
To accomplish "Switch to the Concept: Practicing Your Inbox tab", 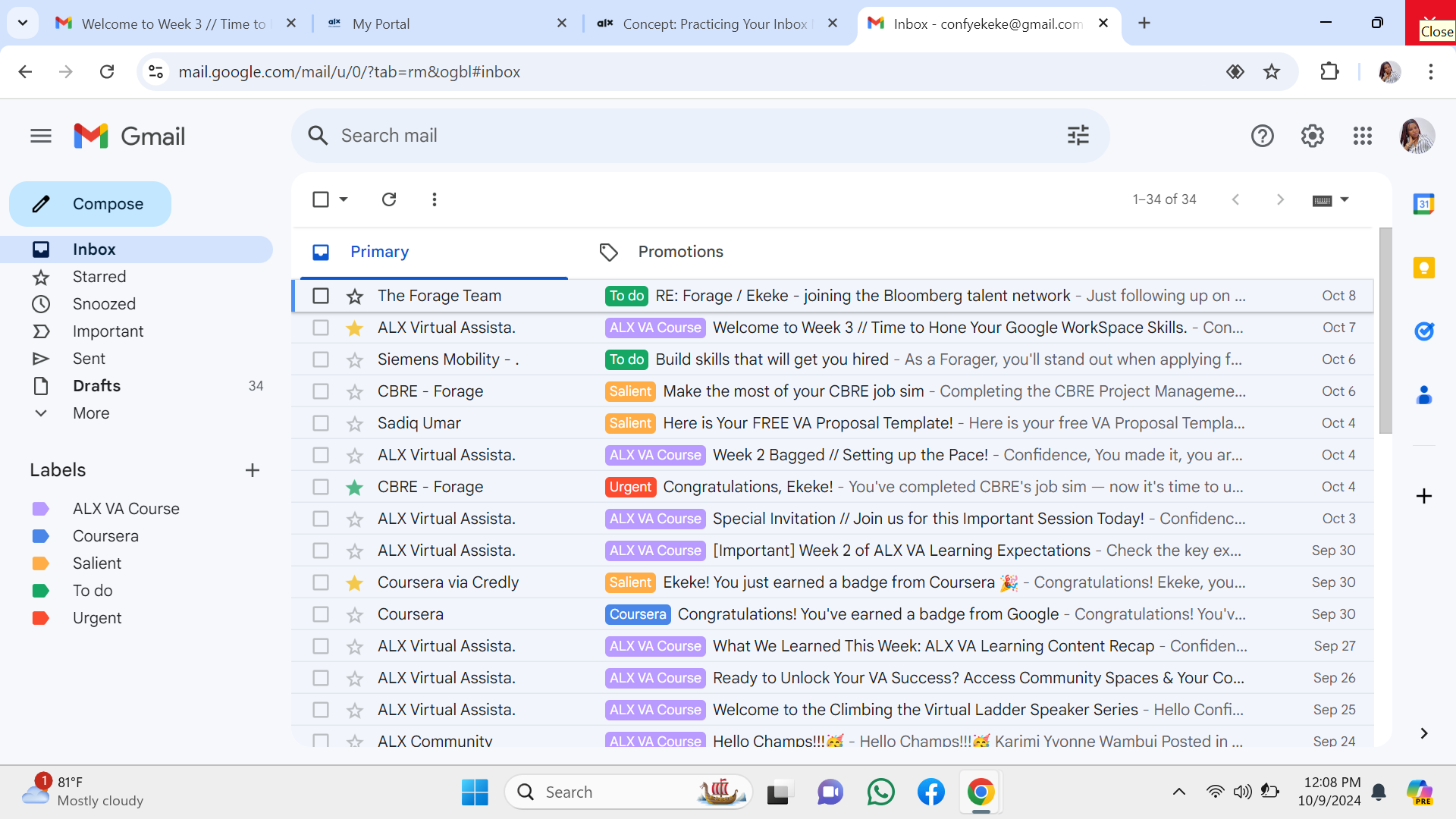I will tap(717, 24).
